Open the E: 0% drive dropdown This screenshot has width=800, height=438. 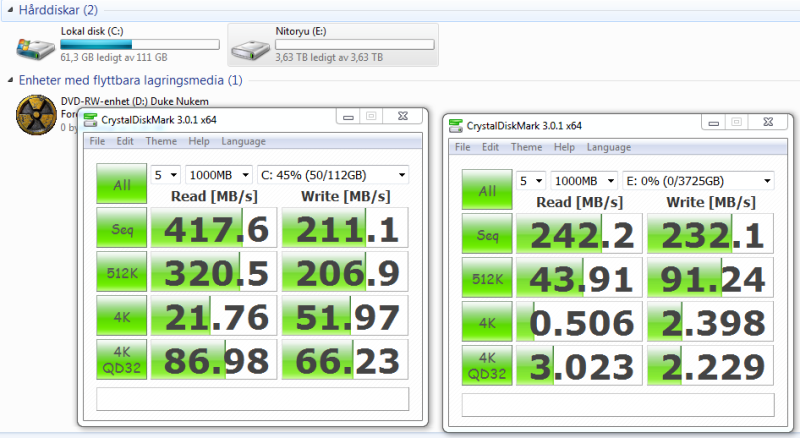pos(698,181)
